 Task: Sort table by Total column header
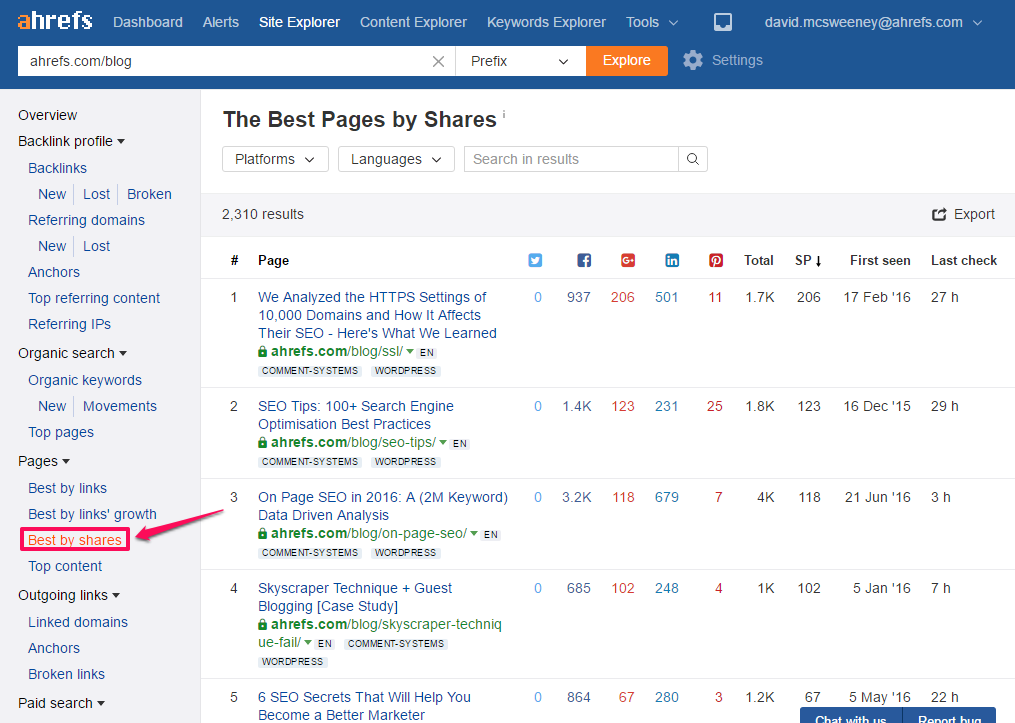pos(759,260)
